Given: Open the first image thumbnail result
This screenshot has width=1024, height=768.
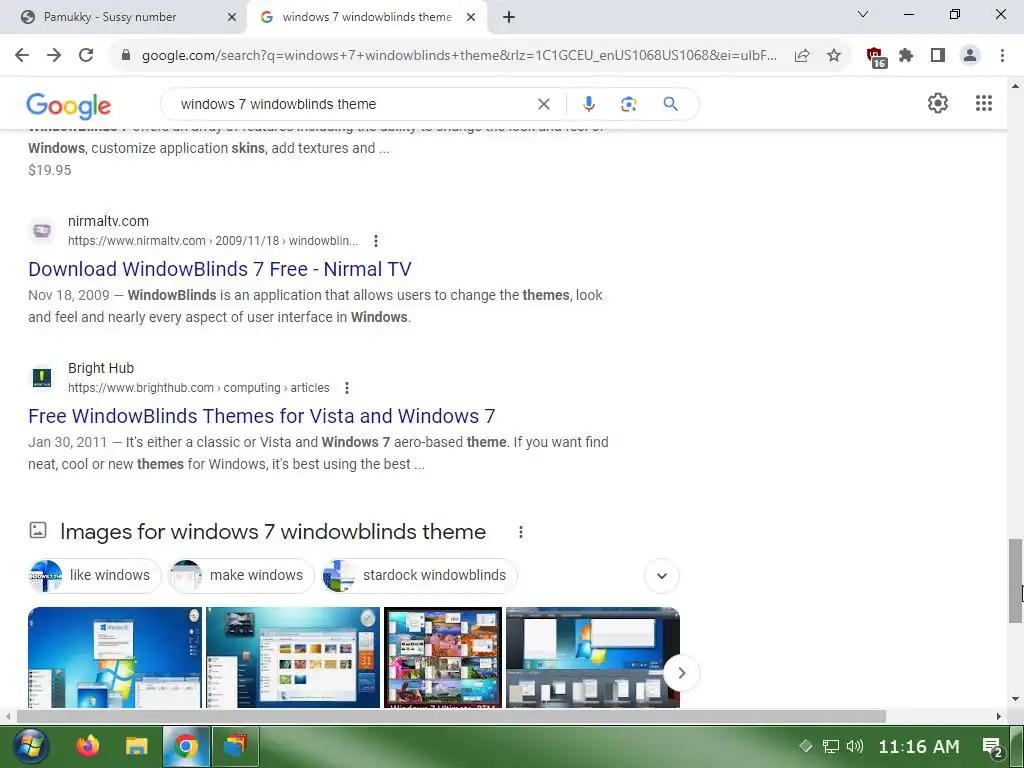Looking at the screenshot, I should point(115,657).
